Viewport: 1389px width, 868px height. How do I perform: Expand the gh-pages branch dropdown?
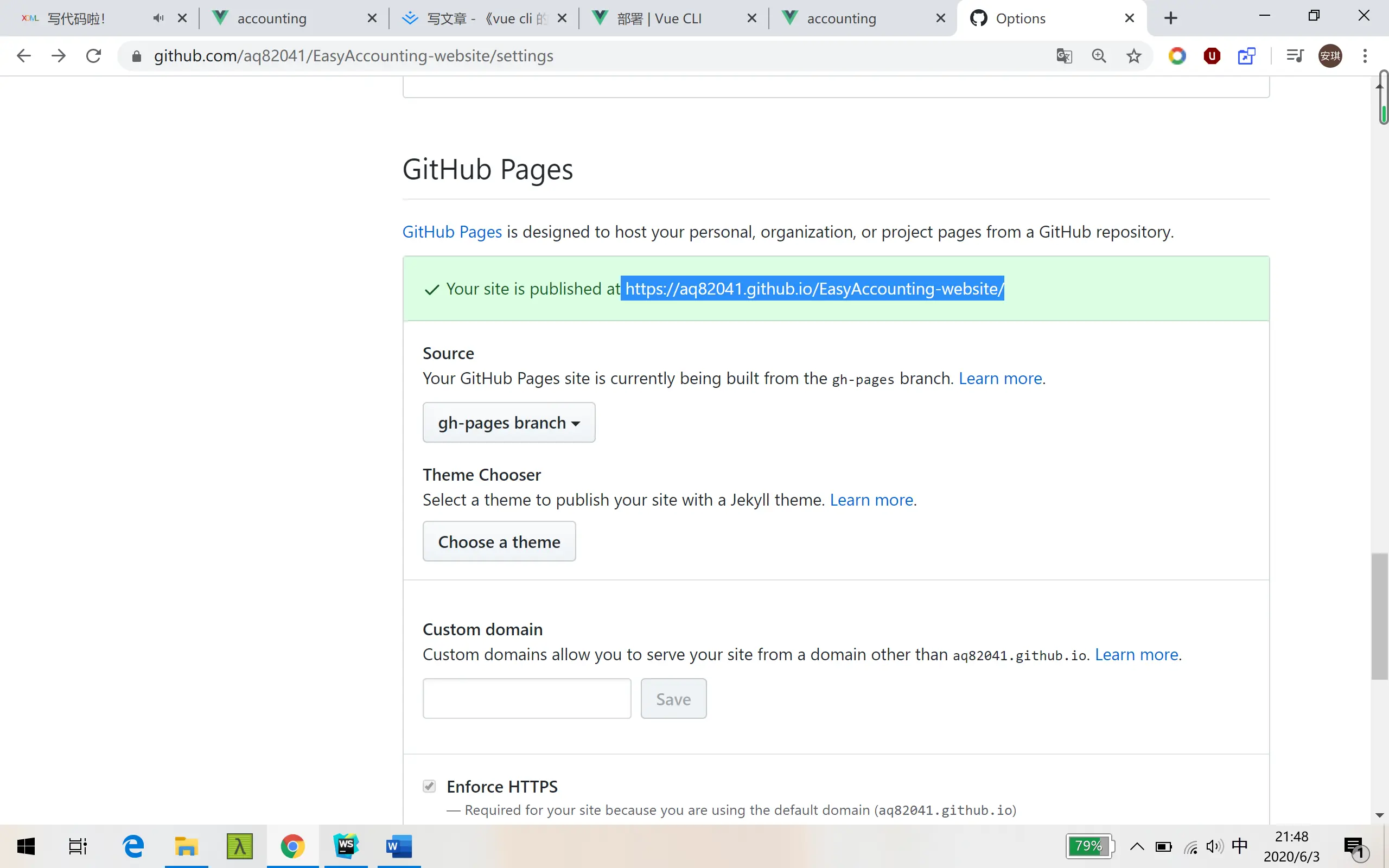pyautogui.click(x=508, y=423)
